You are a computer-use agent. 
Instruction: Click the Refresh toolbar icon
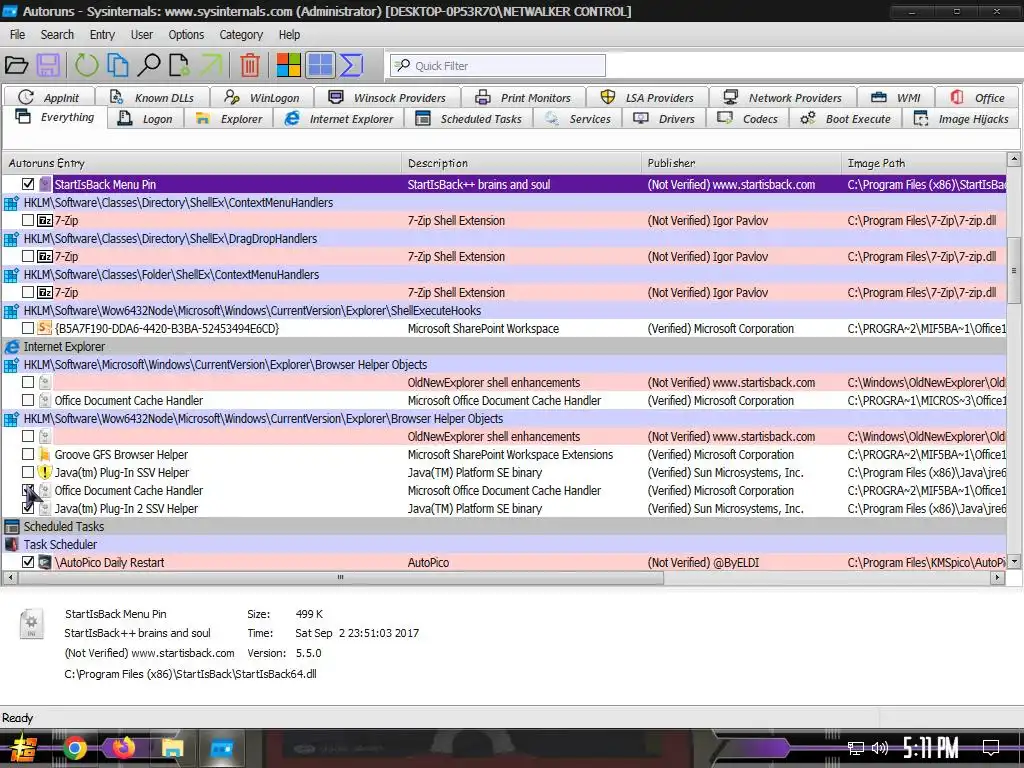click(86, 65)
